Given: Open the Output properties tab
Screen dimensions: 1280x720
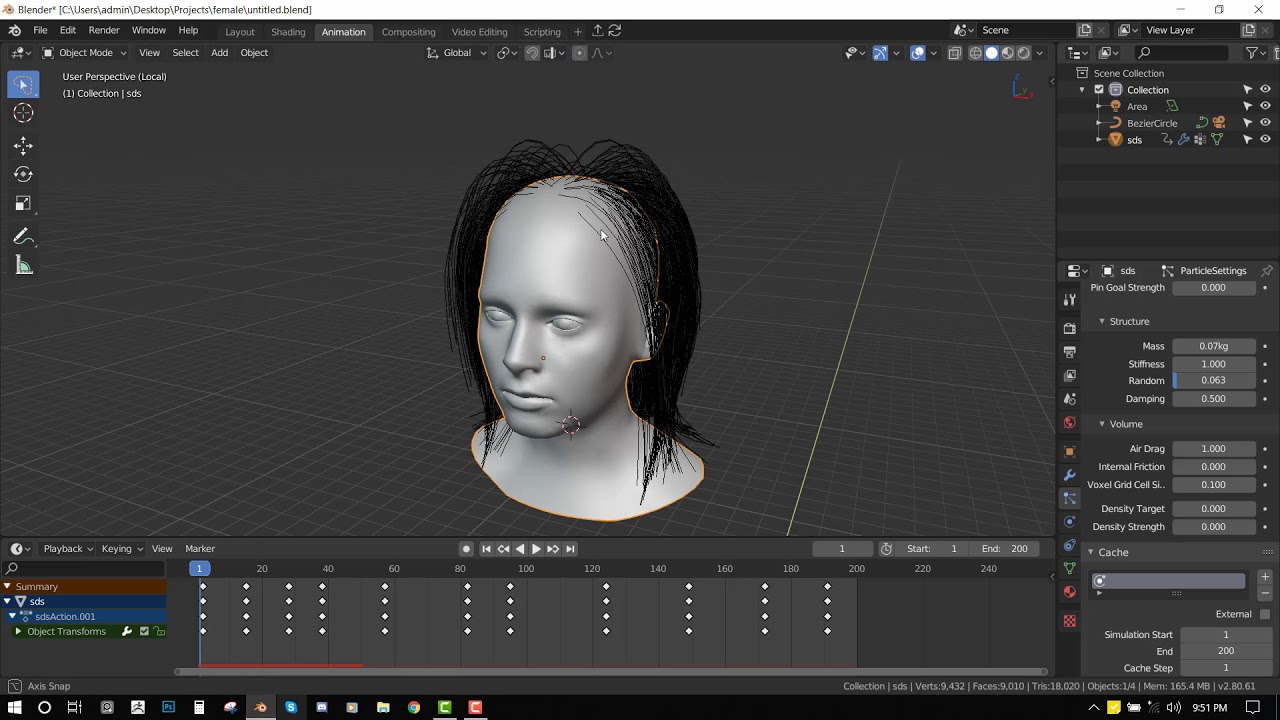Looking at the screenshot, I should [x=1070, y=352].
